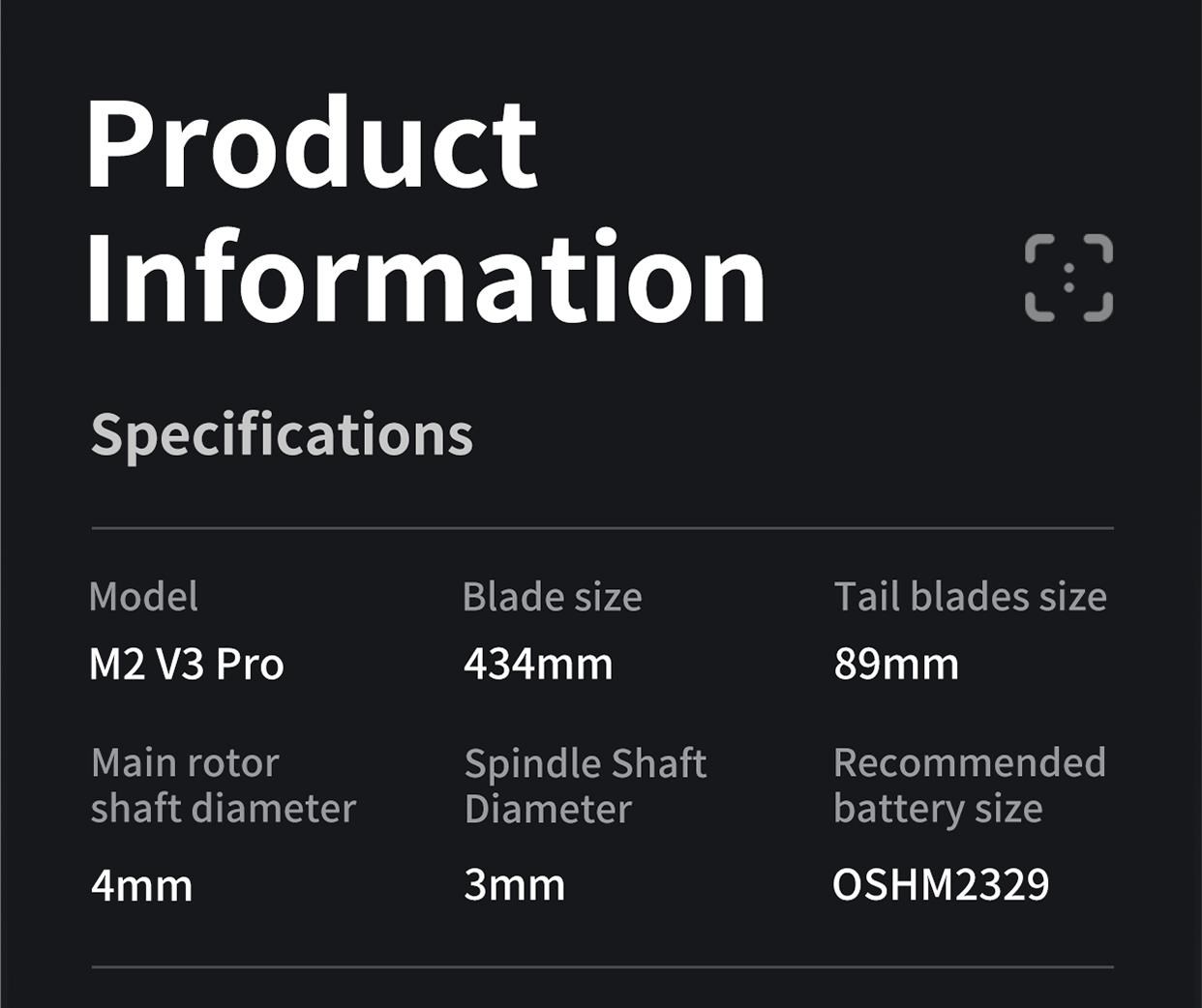The image size is (1202, 1008).
Task: Click the Main rotor shaft diameter label
Action: pos(223,786)
